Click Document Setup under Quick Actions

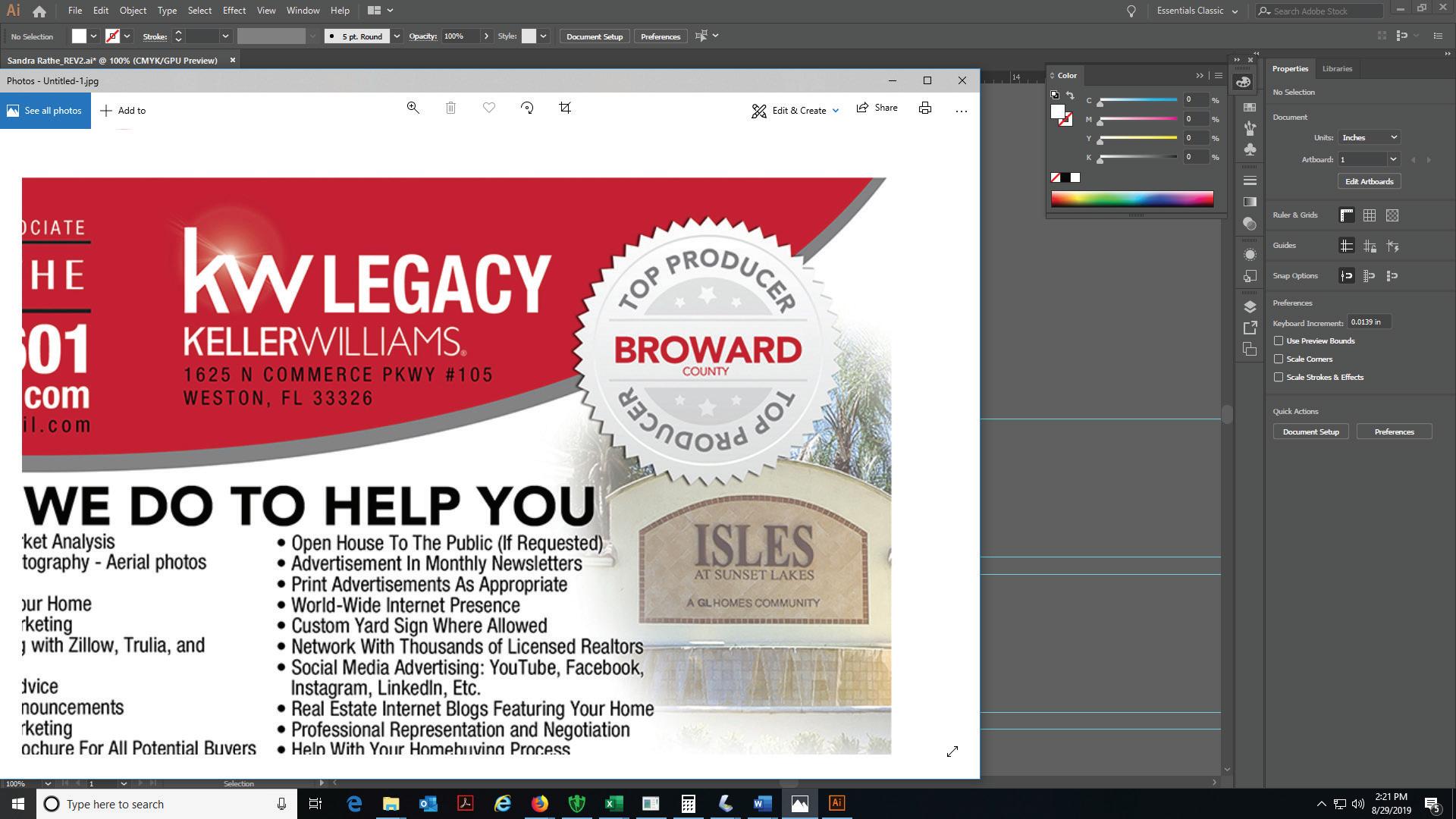coord(1310,431)
